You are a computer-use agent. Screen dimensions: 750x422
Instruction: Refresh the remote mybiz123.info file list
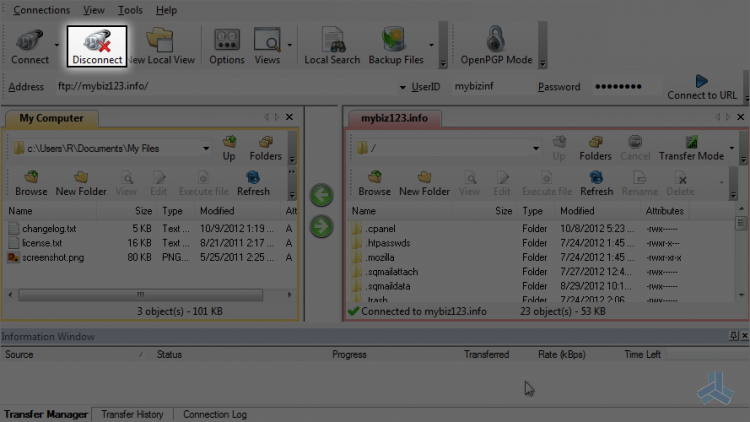point(596,184)
